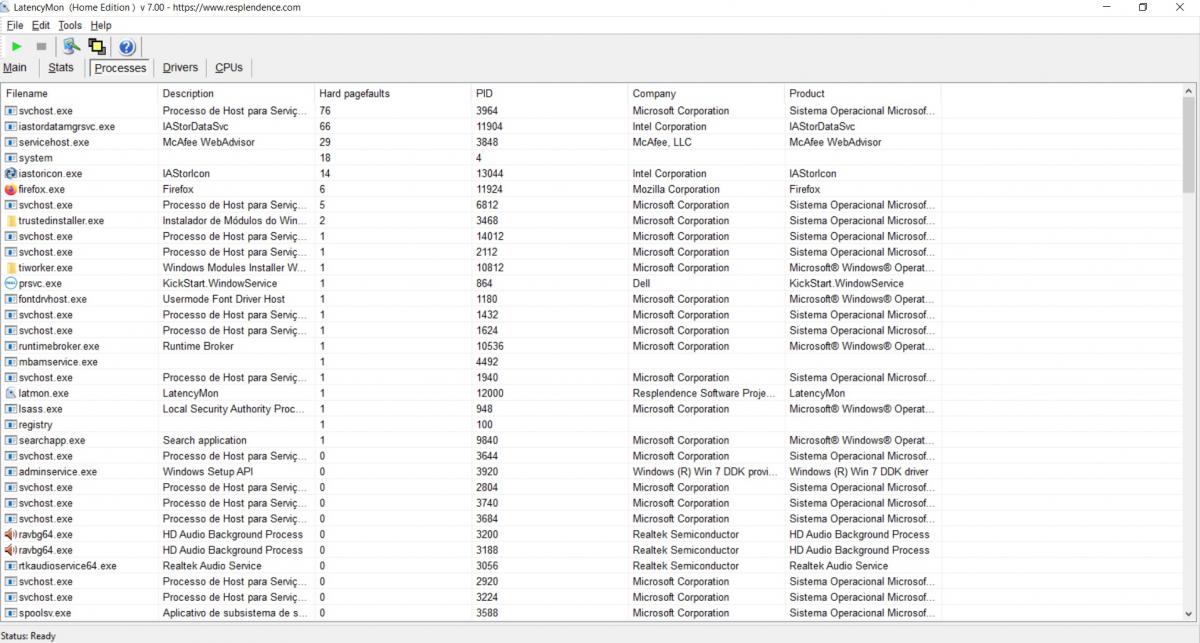
Task: Click the icon beside runtimebroker.exe
Action: point(11,346)
